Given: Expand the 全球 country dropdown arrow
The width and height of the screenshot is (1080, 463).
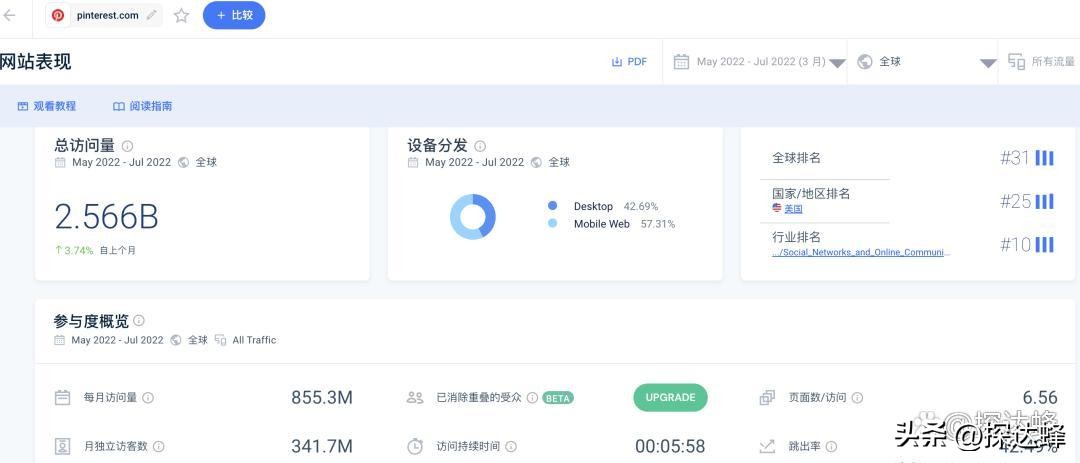Looking at the screenshot, I should tap(988, 63).
